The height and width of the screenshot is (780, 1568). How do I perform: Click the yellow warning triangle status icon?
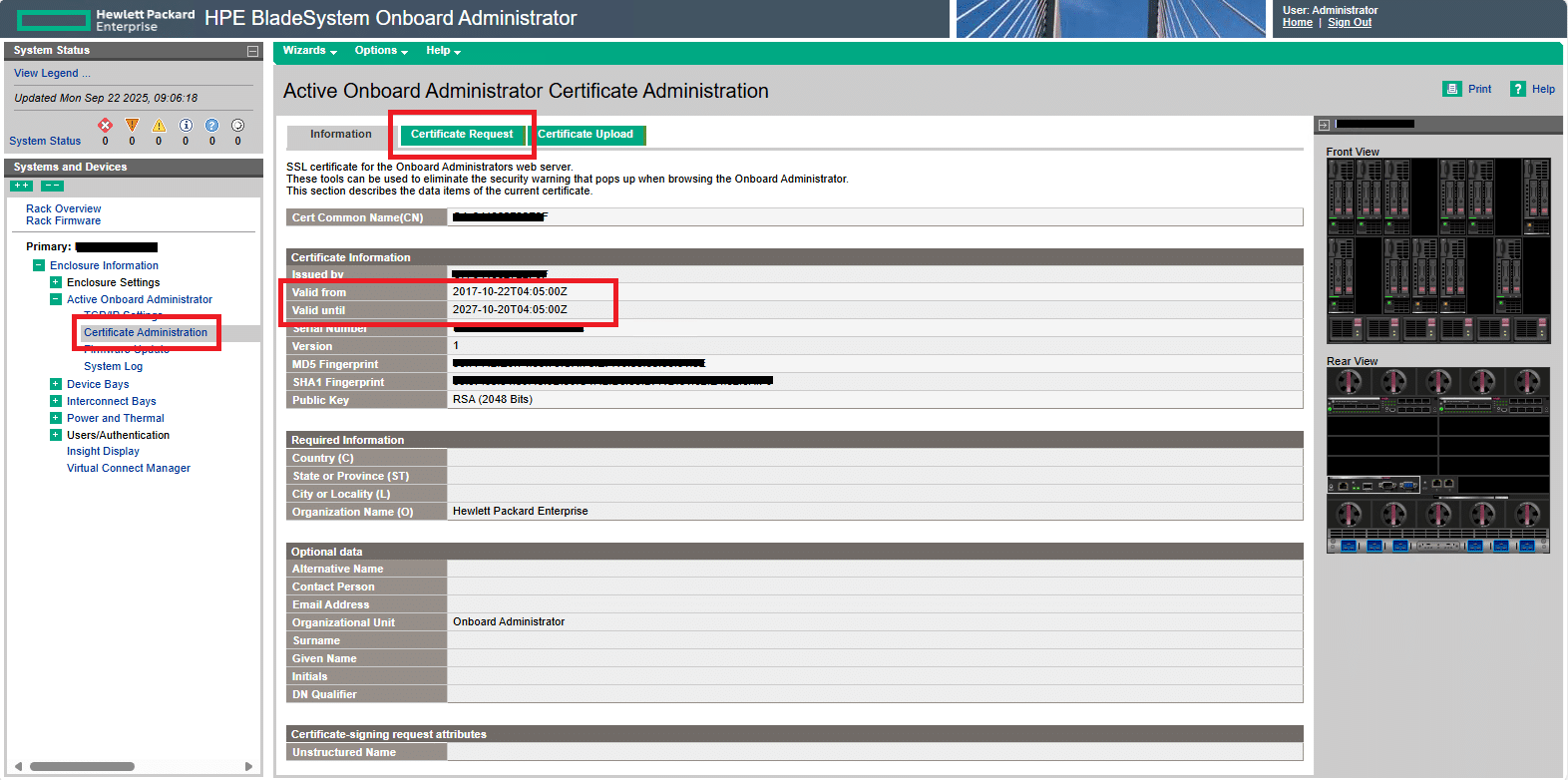click(x=159, y=125)
